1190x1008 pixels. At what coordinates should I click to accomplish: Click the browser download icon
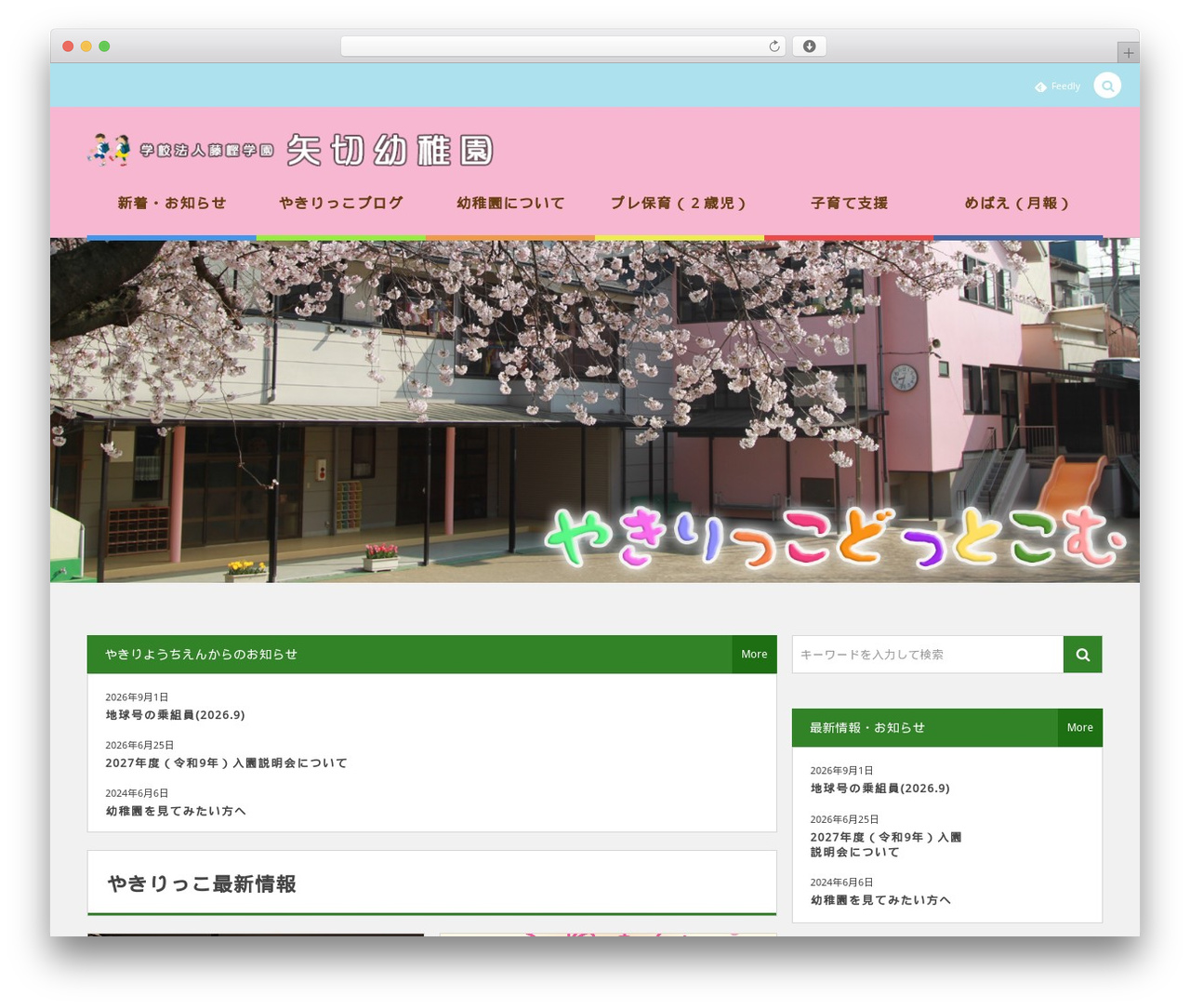809,46
